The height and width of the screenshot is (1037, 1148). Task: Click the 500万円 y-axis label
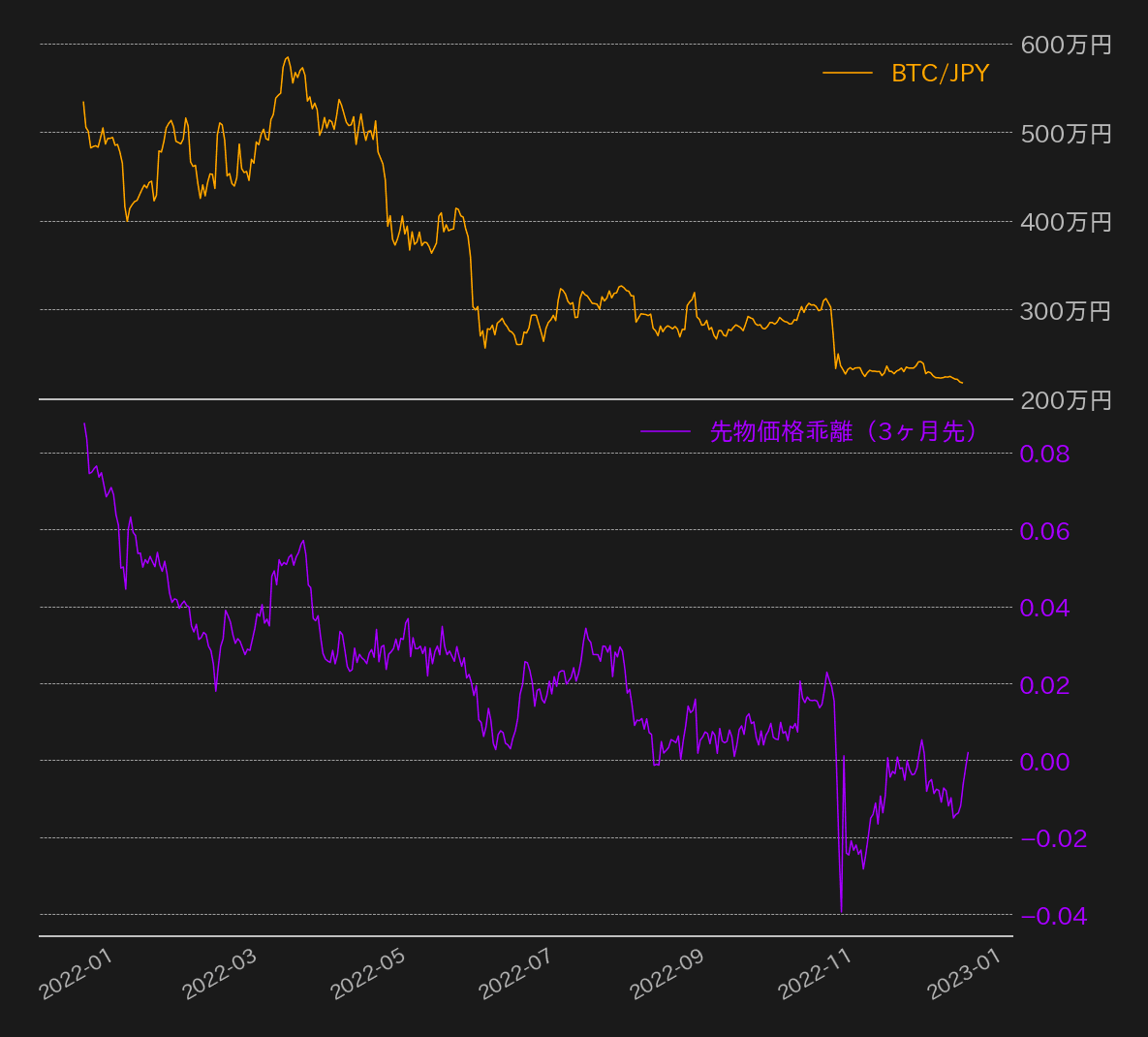tap(1066, 134)
